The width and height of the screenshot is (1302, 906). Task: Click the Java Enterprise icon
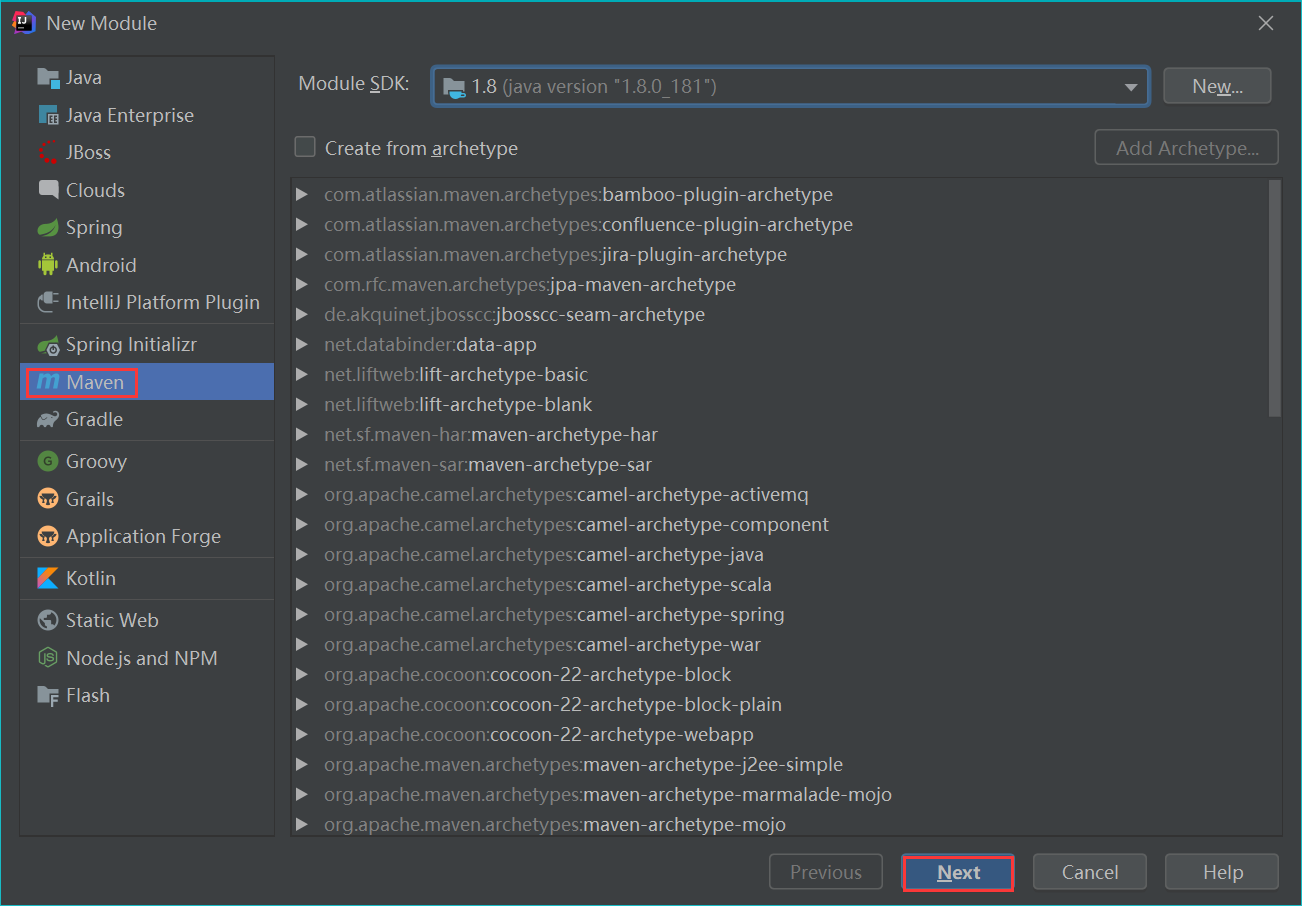(x=48, y=116)
